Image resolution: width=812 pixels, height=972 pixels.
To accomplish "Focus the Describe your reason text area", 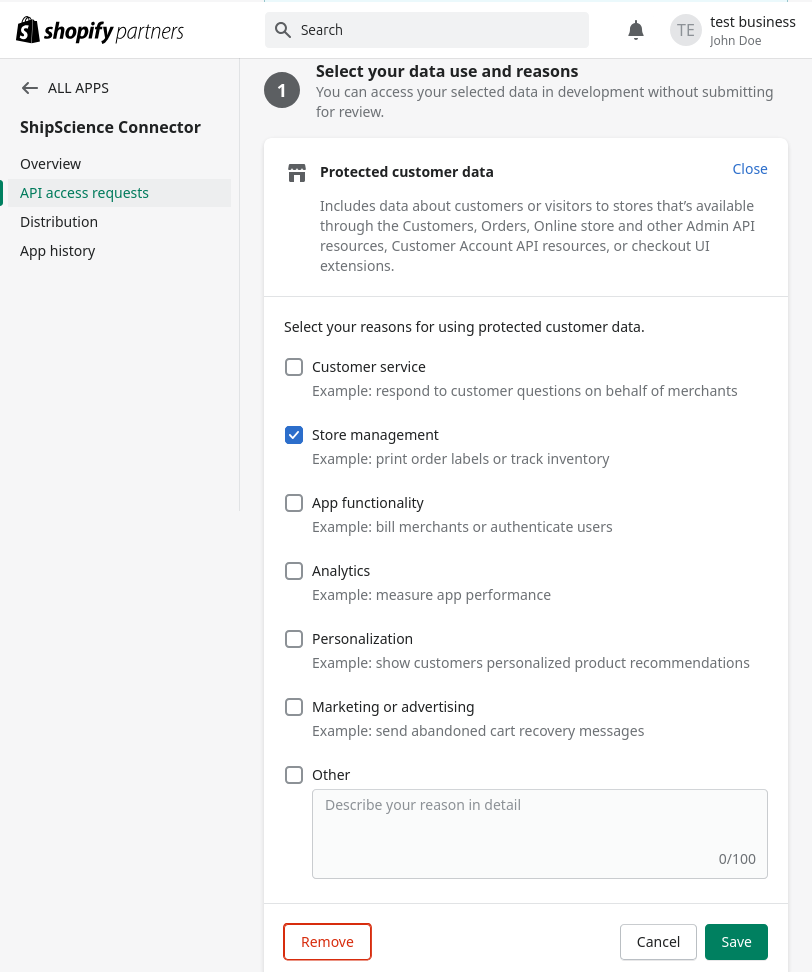I will click(x=540, y=834).
